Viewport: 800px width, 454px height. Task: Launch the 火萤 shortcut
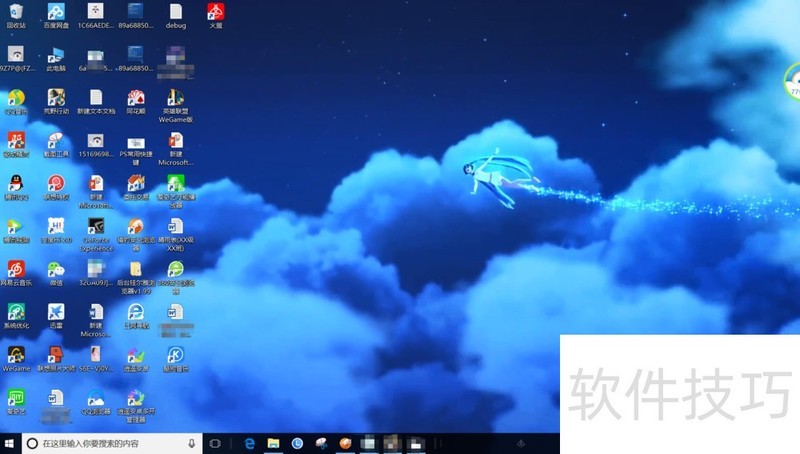(x=216, y=15)
